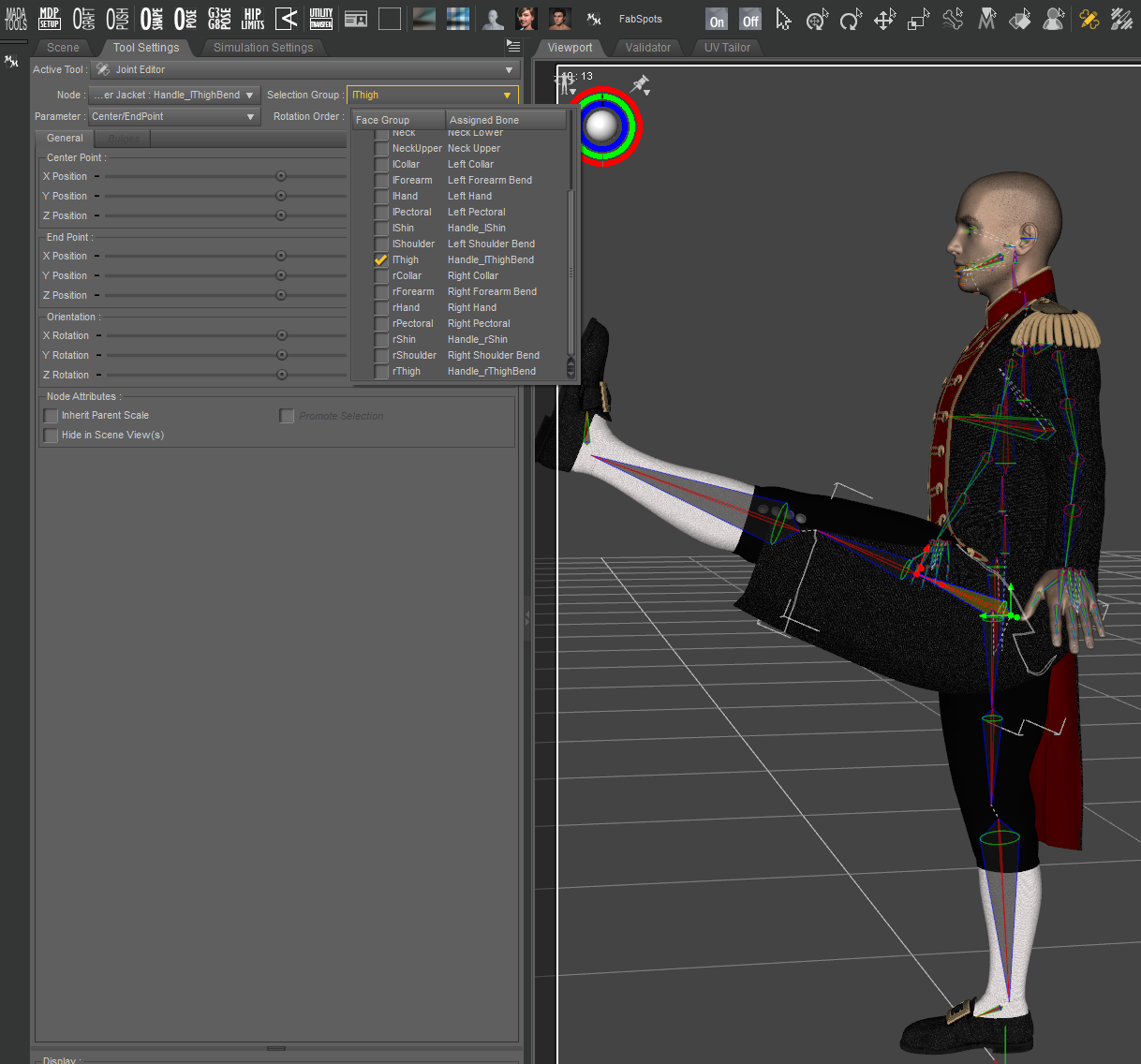Viewport: 1141px width, 1064px height.
Task: Click the striped brush tool icon
Action: tap(1121, 19)
